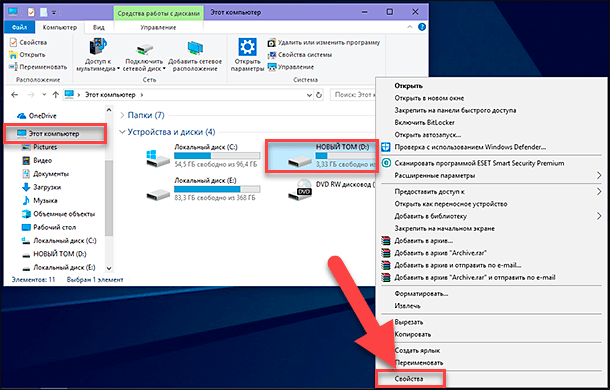Select the Local Disk (C:) drive icon
This screenshot has width=610, height=390.
[x=158, y=158]
